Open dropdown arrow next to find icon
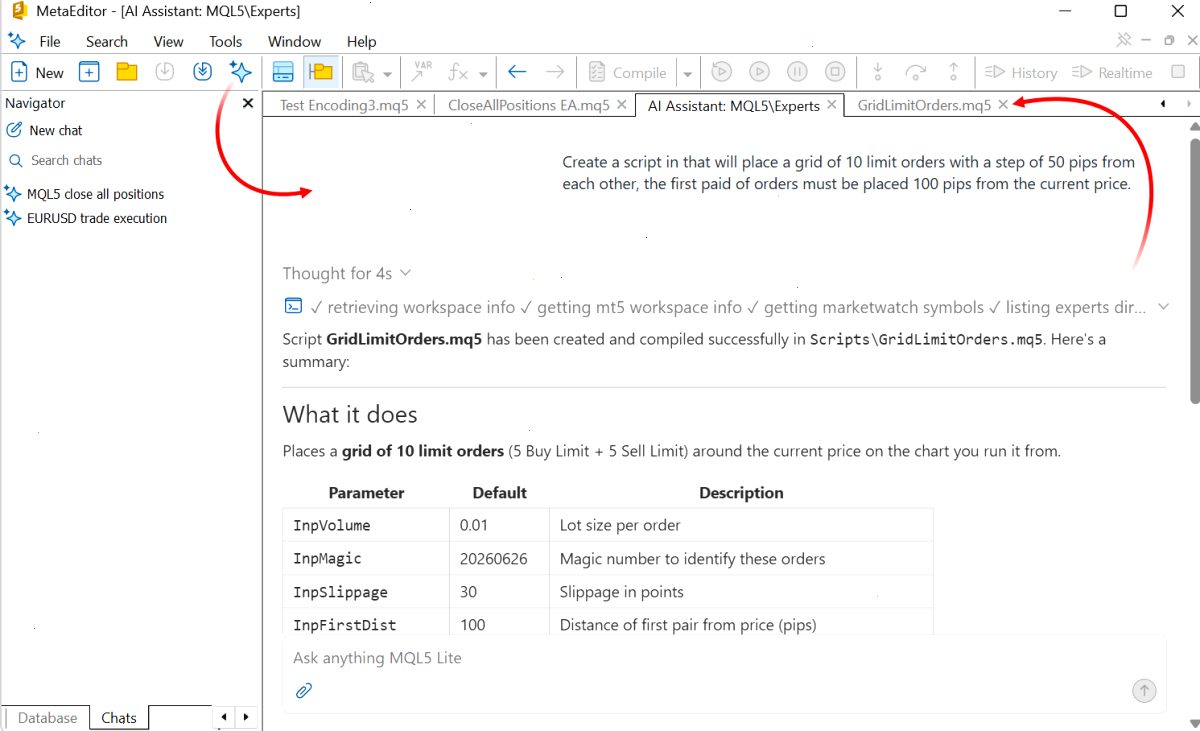Image resolution: width=1200 pixels, height=731 pixels. pyautogui.click(x=387, y=73)
